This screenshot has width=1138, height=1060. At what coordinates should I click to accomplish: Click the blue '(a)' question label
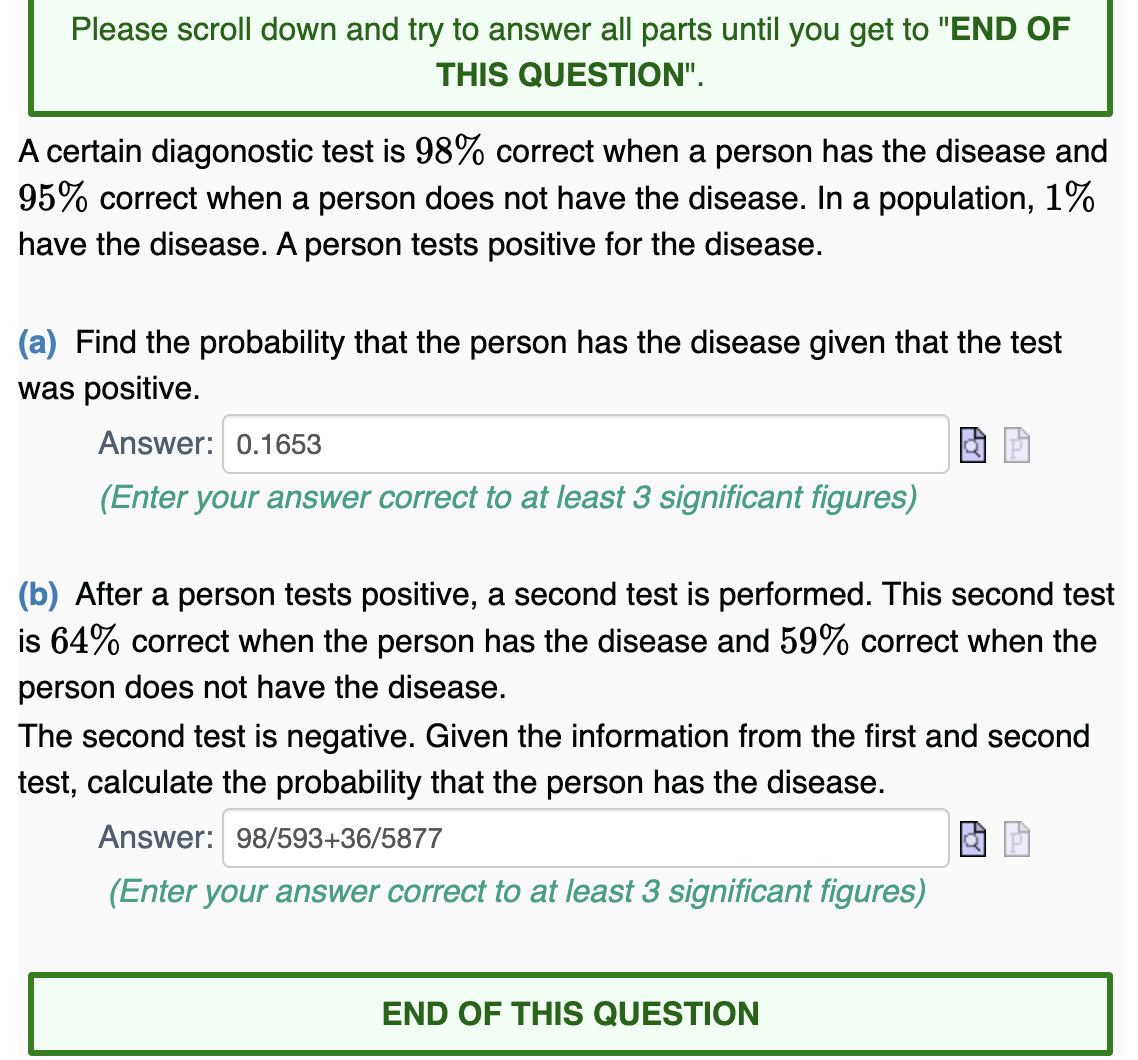[x=37, y=342]
